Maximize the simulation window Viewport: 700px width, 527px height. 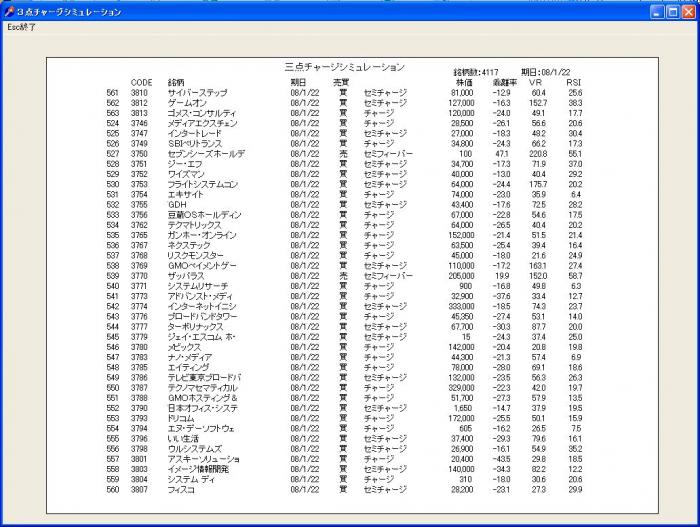[672, 11]
